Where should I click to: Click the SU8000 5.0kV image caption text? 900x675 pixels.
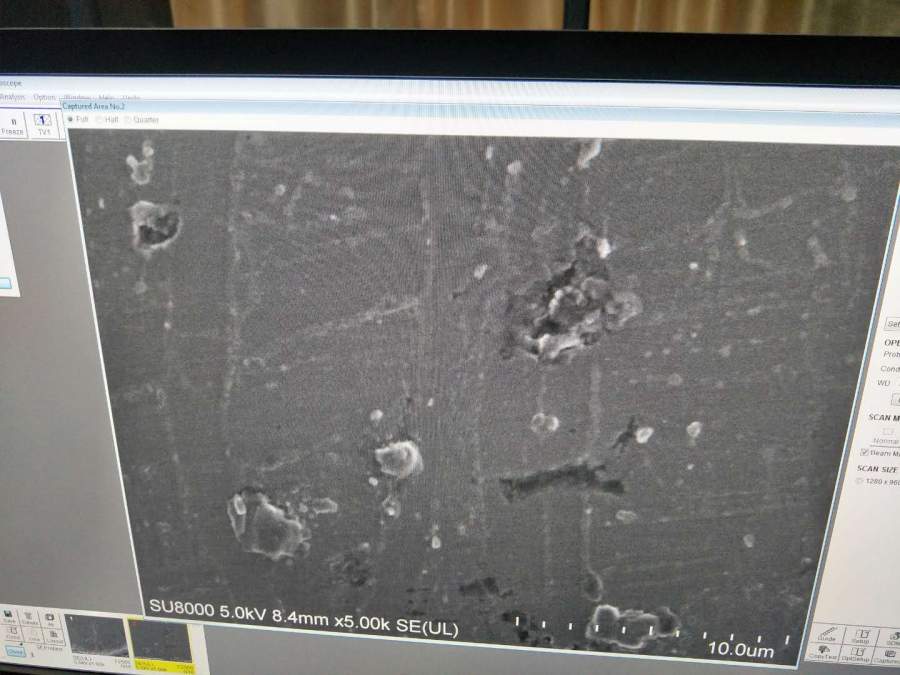(x=304, y=619)
